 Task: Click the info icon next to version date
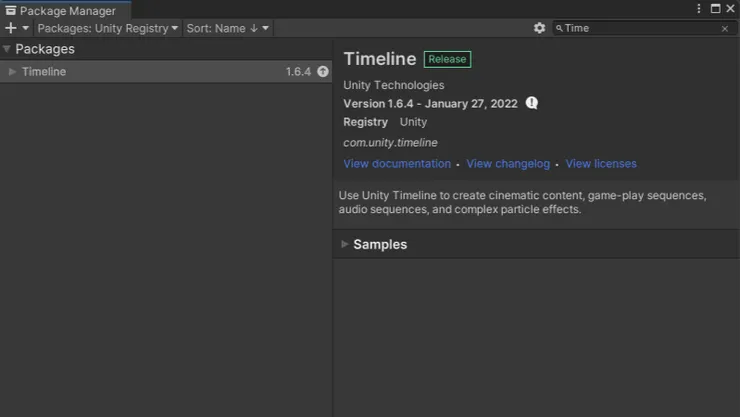pos(532,103)
